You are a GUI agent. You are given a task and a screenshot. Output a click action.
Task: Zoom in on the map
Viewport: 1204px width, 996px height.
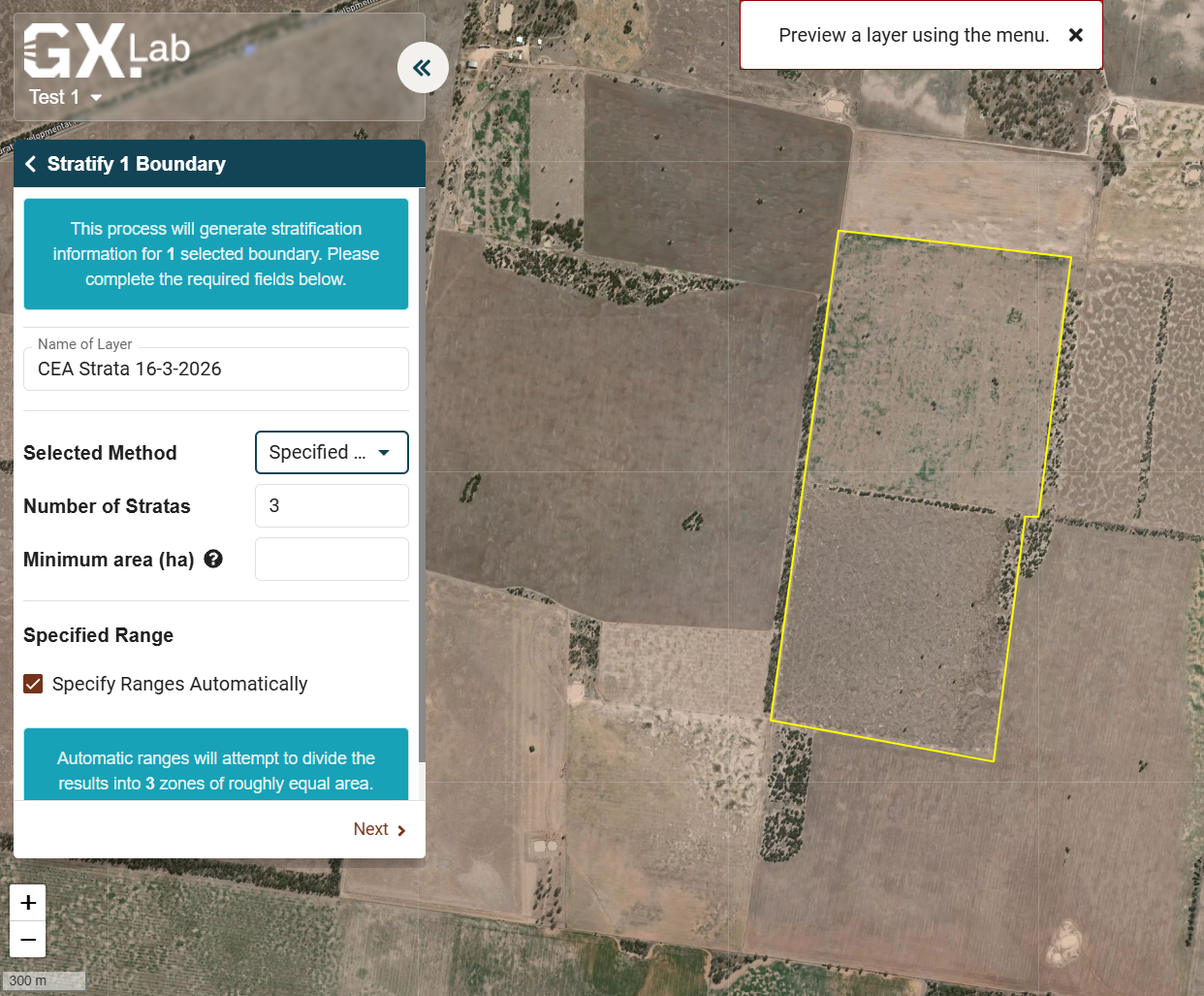[x=28, y=903]
